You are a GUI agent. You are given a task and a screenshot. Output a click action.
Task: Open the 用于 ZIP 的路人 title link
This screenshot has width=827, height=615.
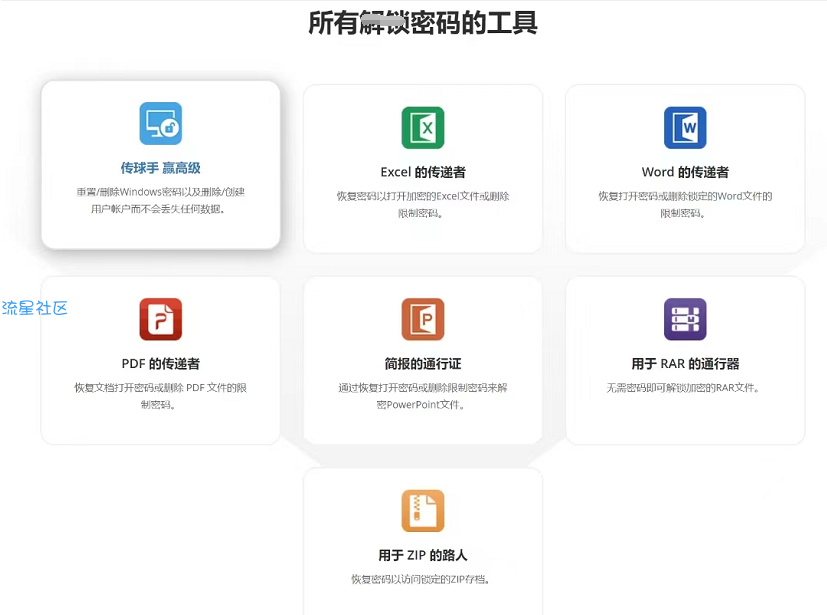click(422, 555)
